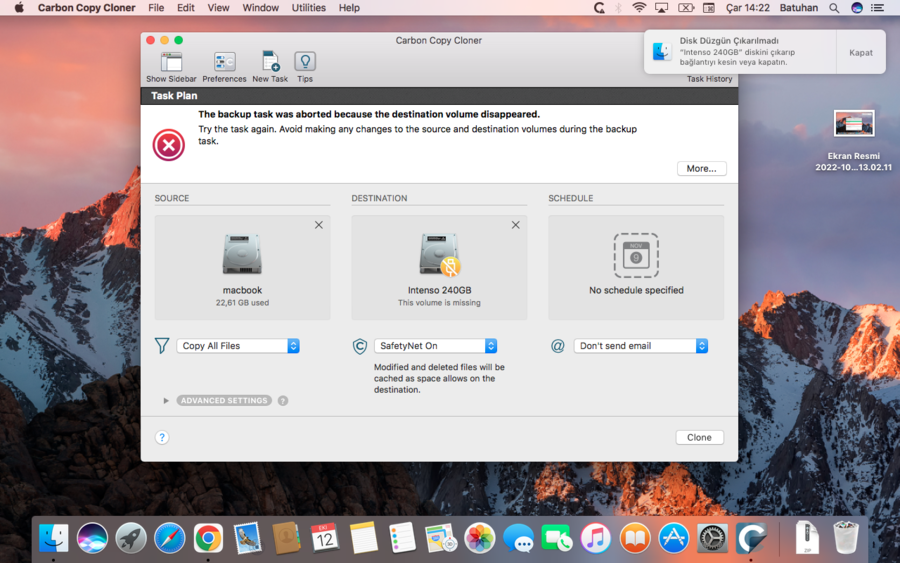
Task: Click the filter funnel icon
Action: [x=162, y=345]
